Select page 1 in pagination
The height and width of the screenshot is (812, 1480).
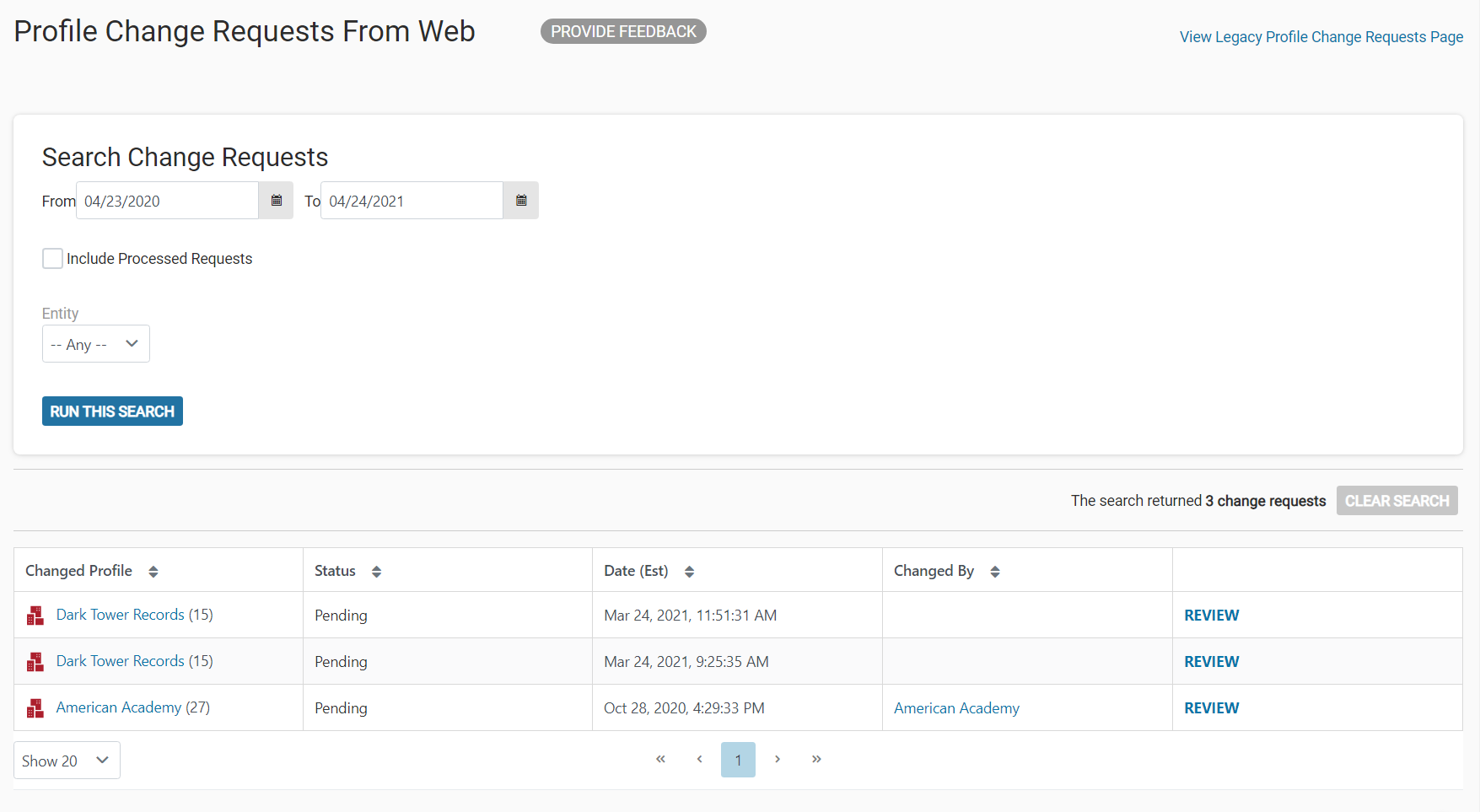point(738,760)
